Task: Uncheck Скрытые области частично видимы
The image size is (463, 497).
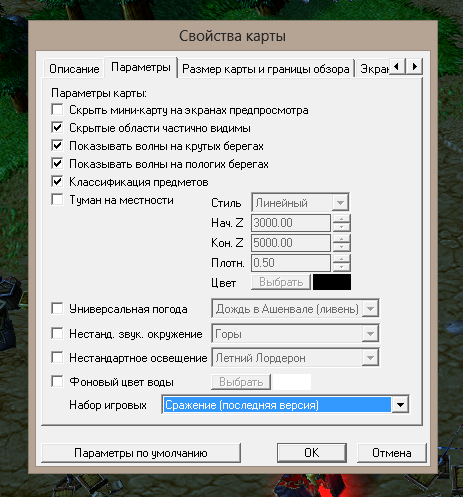Action: pyautogui.click(x=57, y=127)
